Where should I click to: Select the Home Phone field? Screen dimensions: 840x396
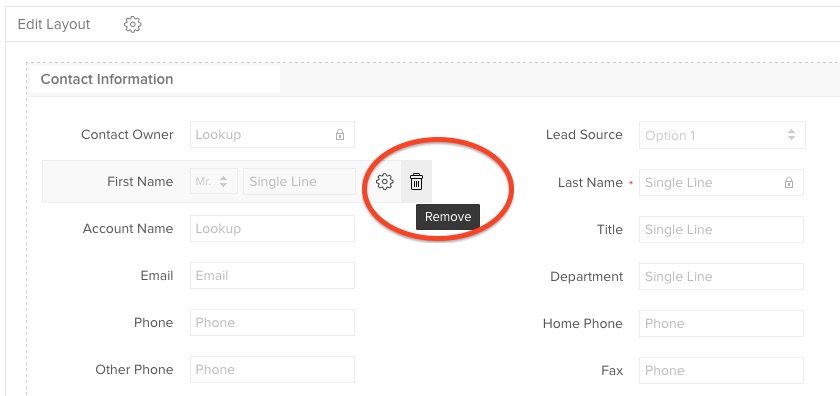(x=721, y=324)
